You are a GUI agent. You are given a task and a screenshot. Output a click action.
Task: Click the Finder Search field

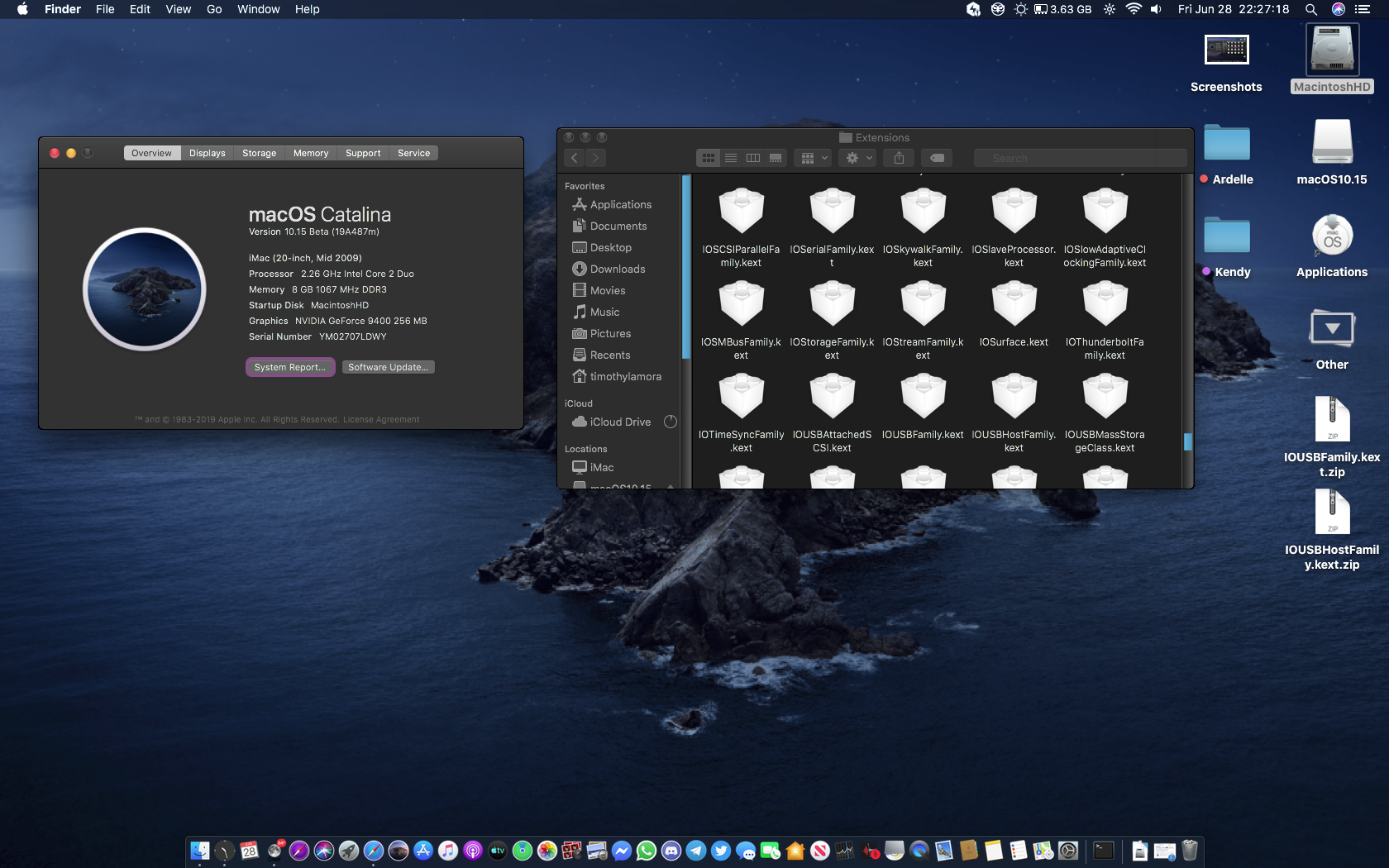coord(1080,158)
